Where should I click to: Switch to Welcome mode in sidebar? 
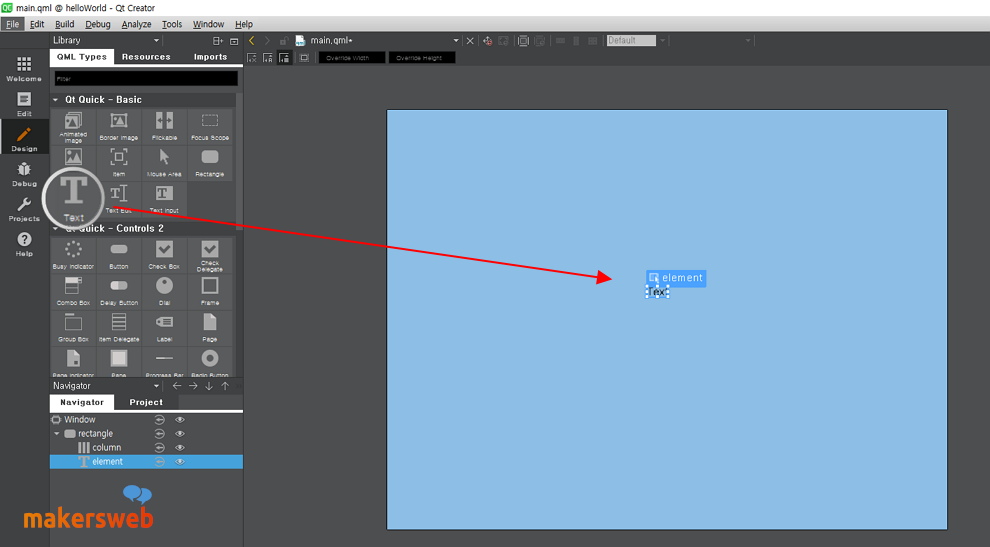[x=24, y=68]
